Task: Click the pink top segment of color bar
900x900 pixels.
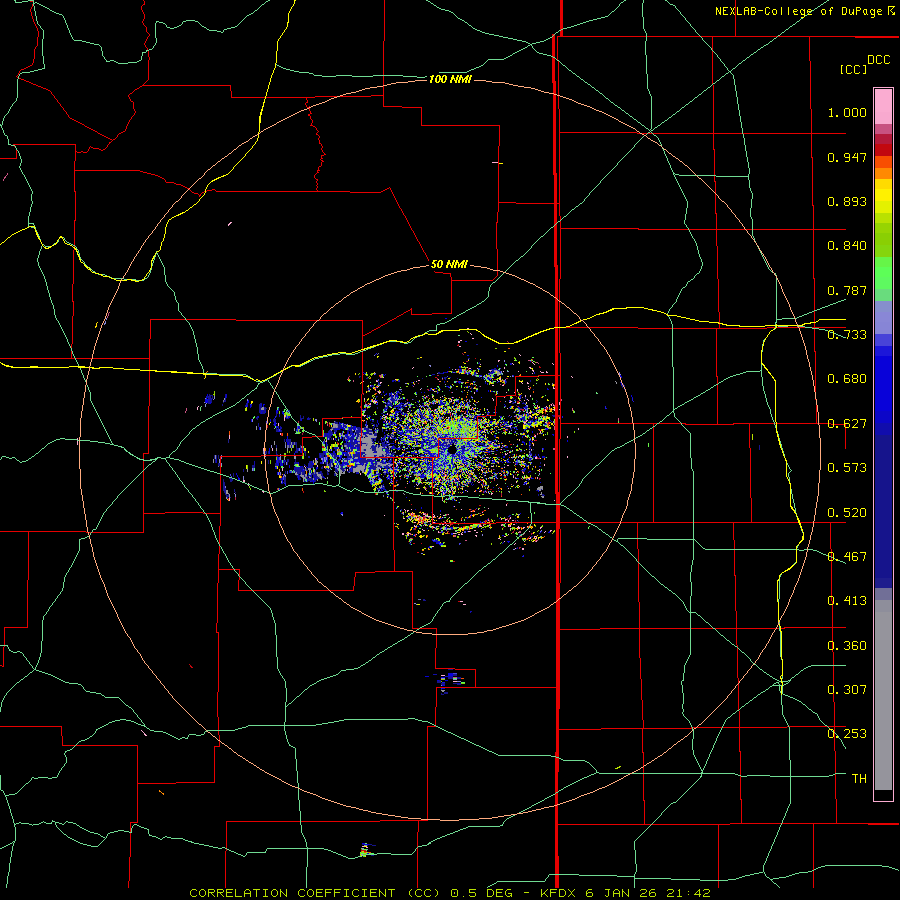Action: pos(883,106)
